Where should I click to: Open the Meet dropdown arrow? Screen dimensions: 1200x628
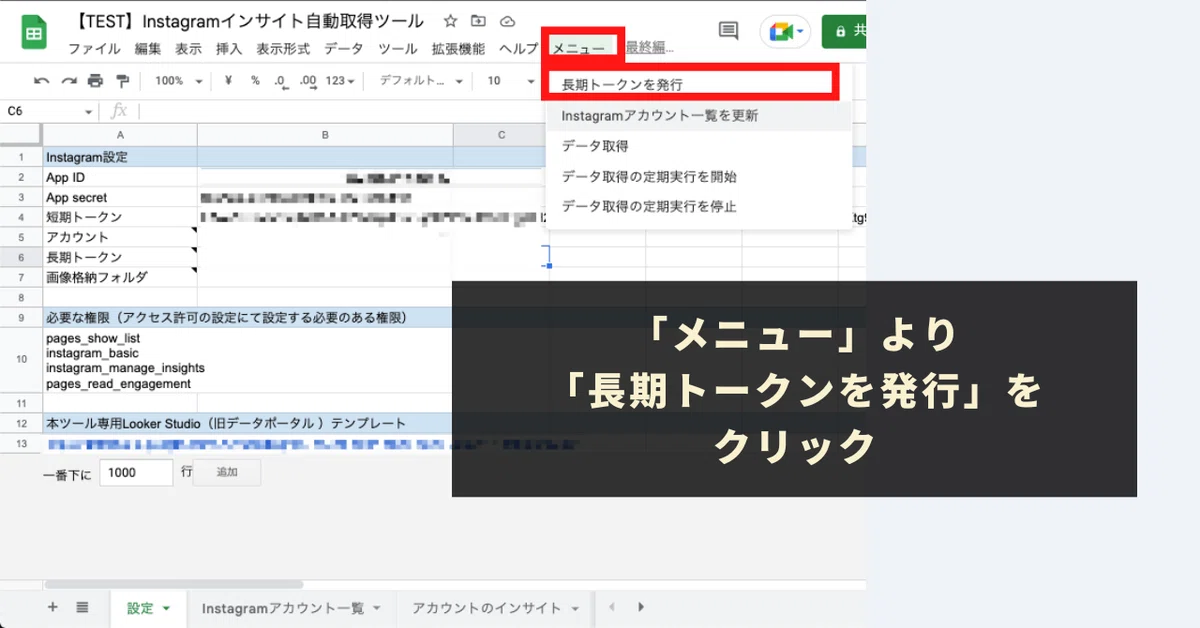coord(800,31)
